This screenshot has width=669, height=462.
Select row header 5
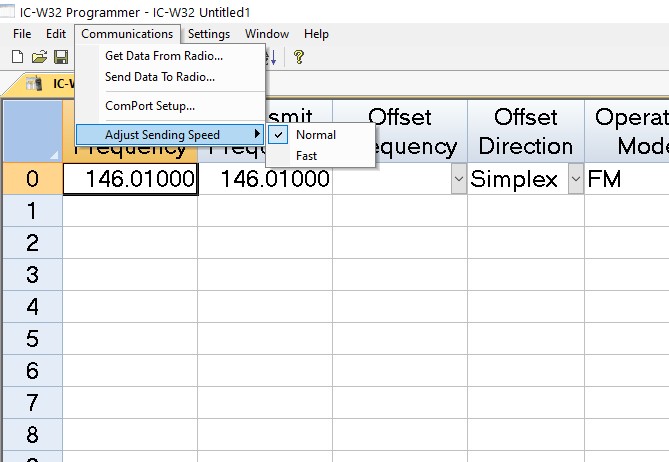32,339
